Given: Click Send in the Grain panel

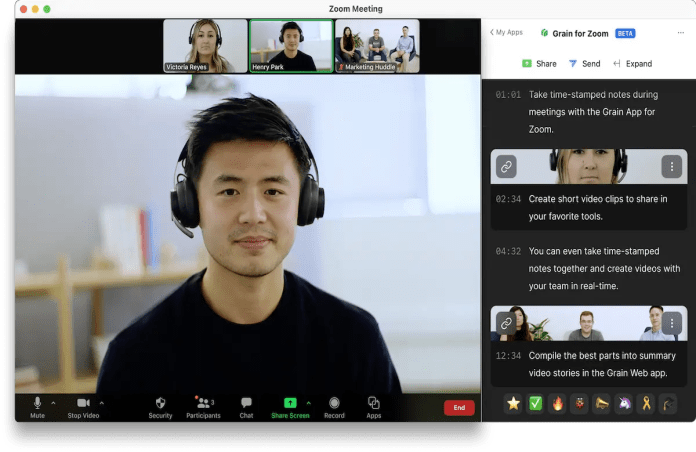Looking at the screenshot, I should tap(585, 63).
